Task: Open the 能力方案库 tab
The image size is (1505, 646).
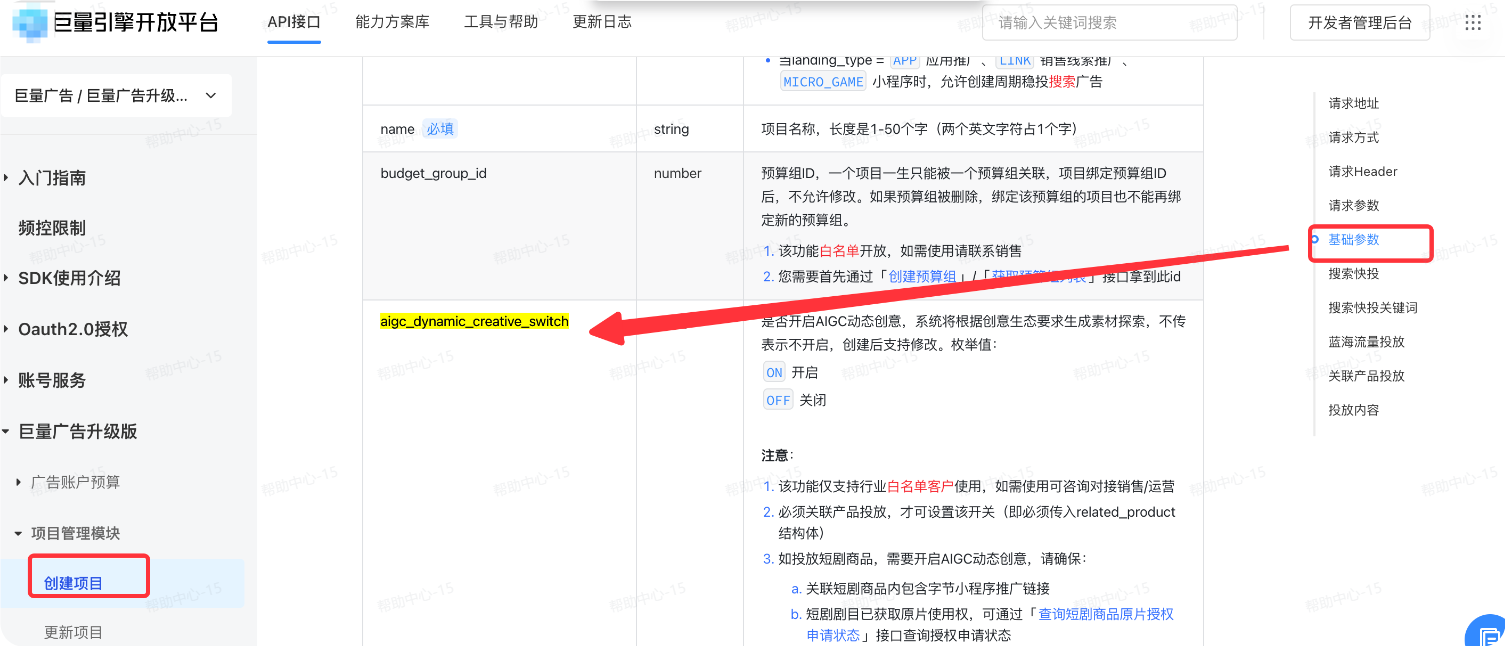Action: click(392, 22)
